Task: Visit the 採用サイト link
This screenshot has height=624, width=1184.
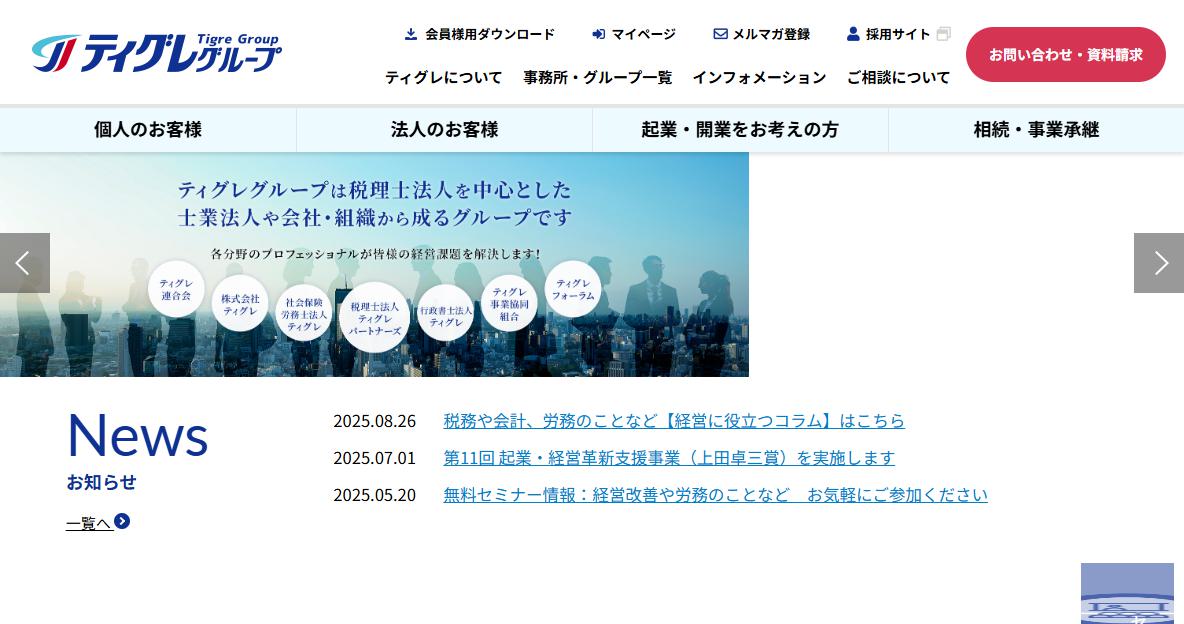Action: 898,34
